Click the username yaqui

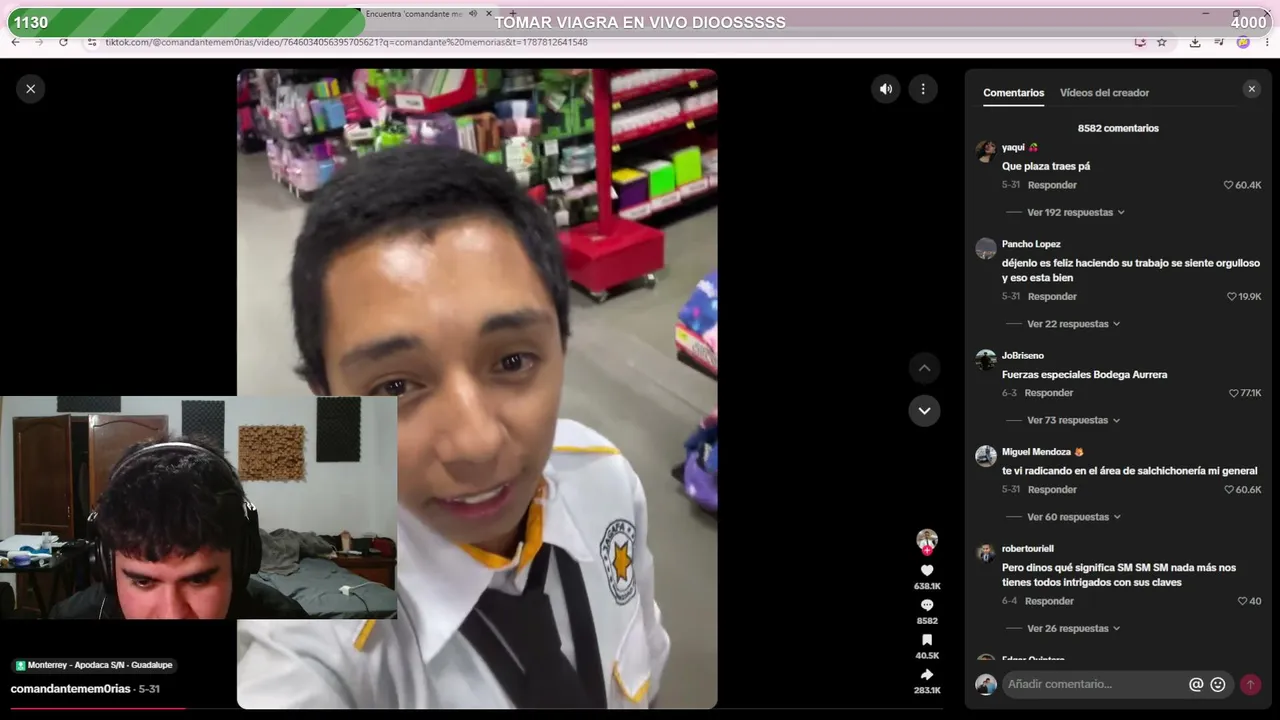[x=1013, y=148]
